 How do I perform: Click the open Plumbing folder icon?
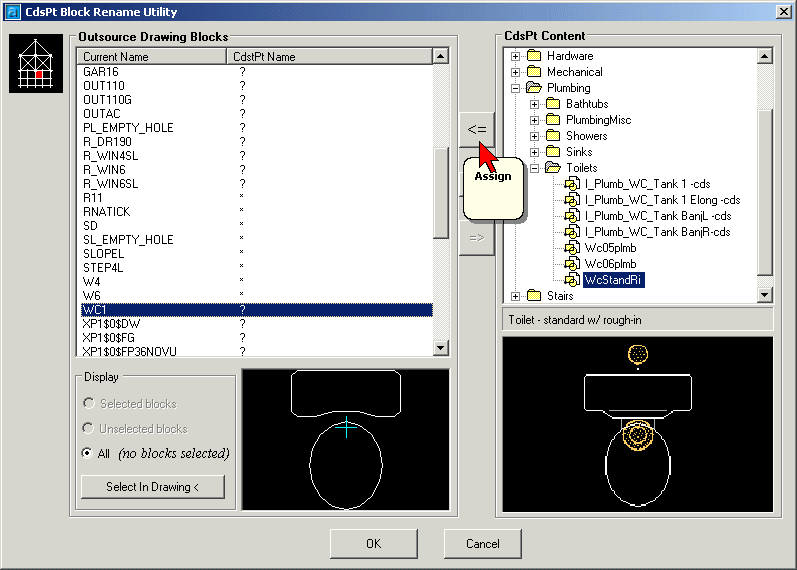click(x=534, y=87)
